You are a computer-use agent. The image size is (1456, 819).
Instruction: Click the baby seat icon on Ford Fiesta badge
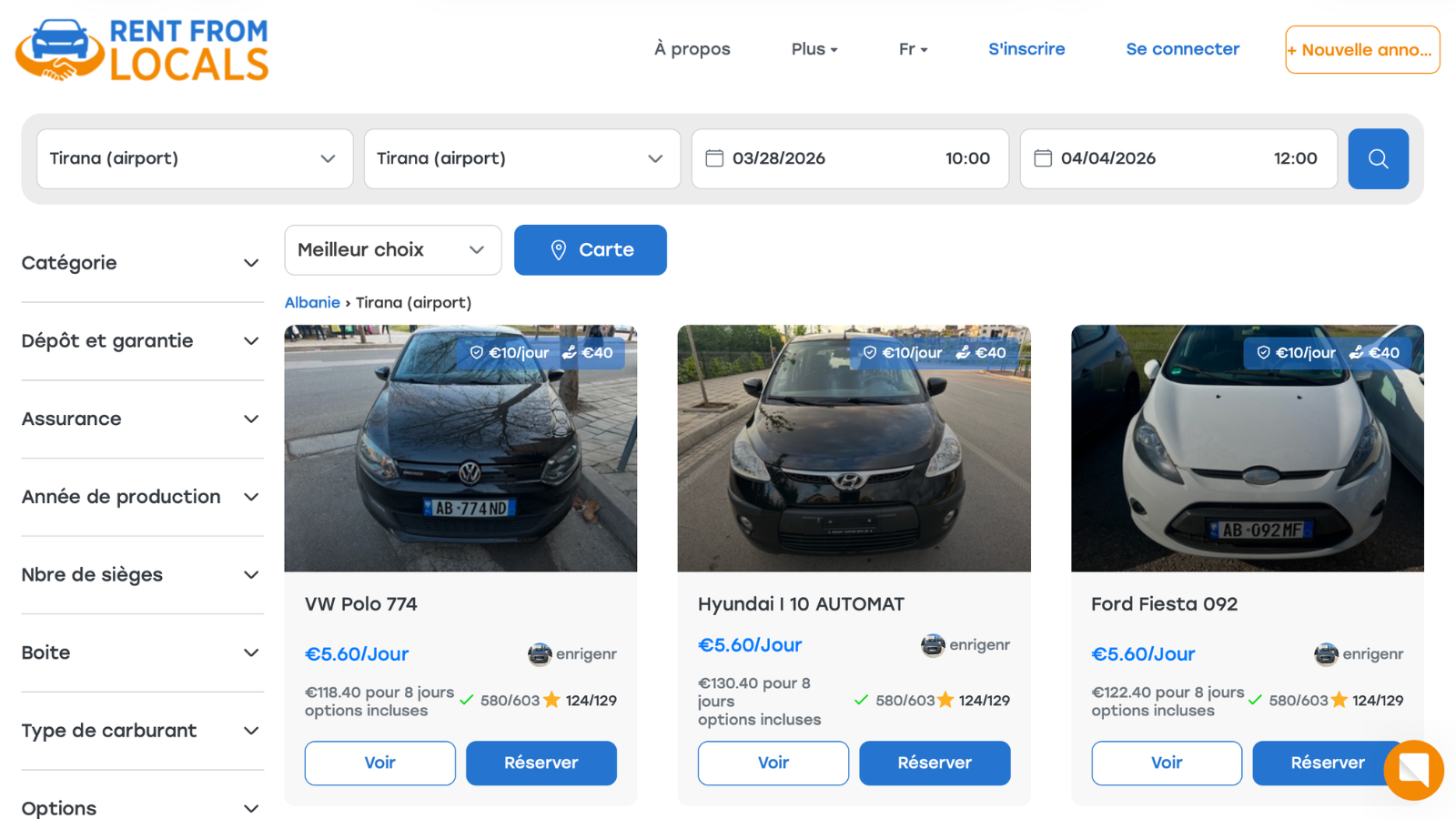pos(1357,352)
